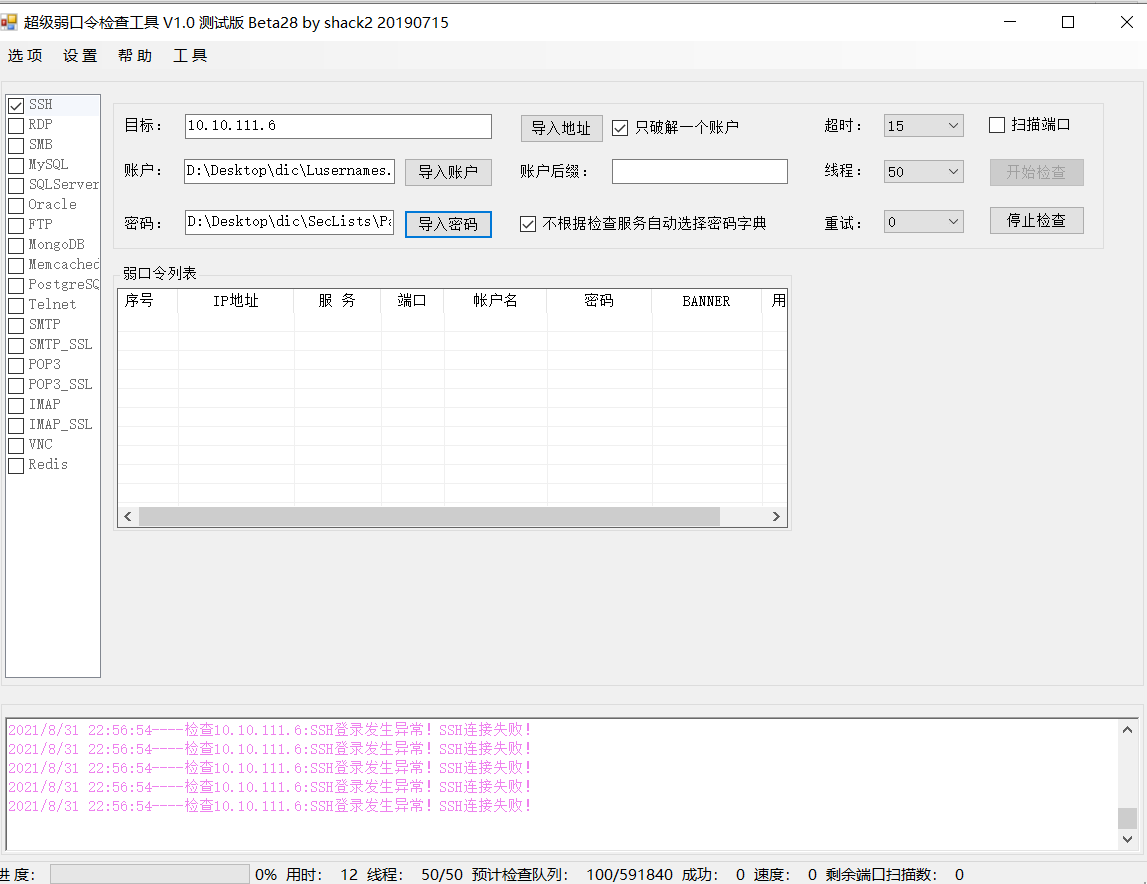This screenshot has height=884, width=1147.
Task: Click the 密码 column header in table
Action: tap(599, 301)
